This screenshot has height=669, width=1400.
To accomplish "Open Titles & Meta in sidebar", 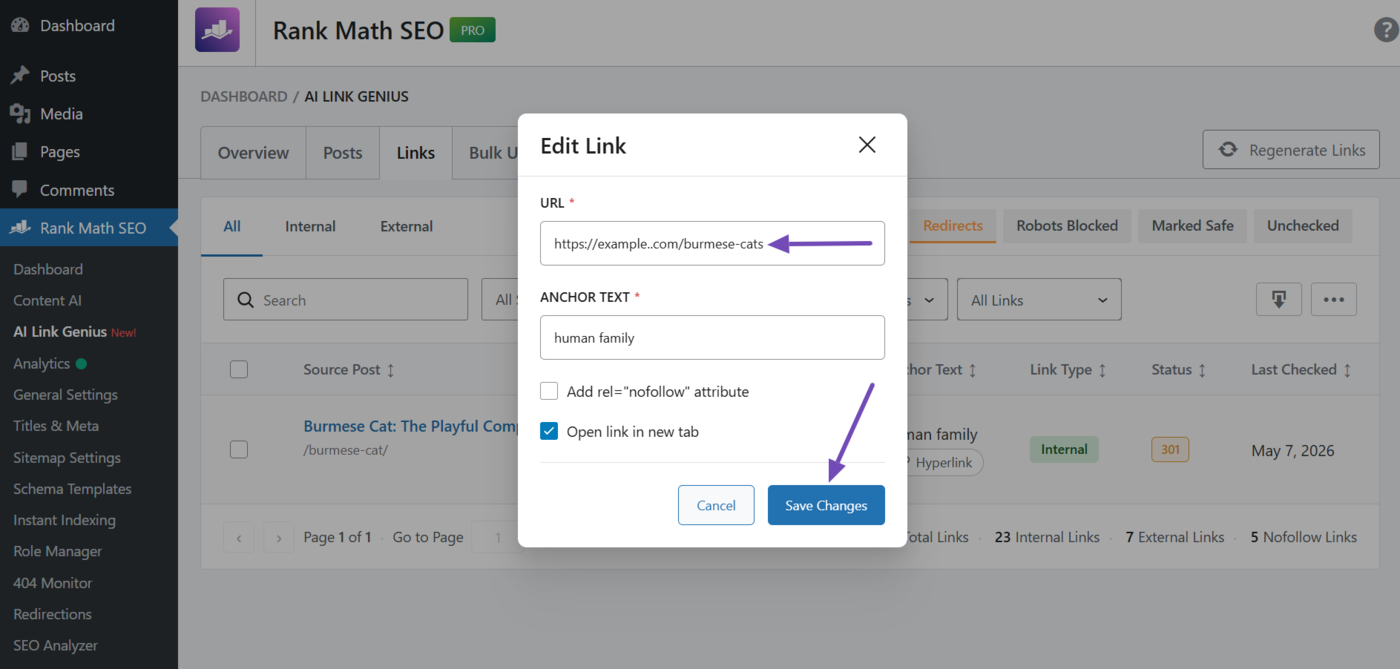I will pyautogui.click(x=56, y=426).
